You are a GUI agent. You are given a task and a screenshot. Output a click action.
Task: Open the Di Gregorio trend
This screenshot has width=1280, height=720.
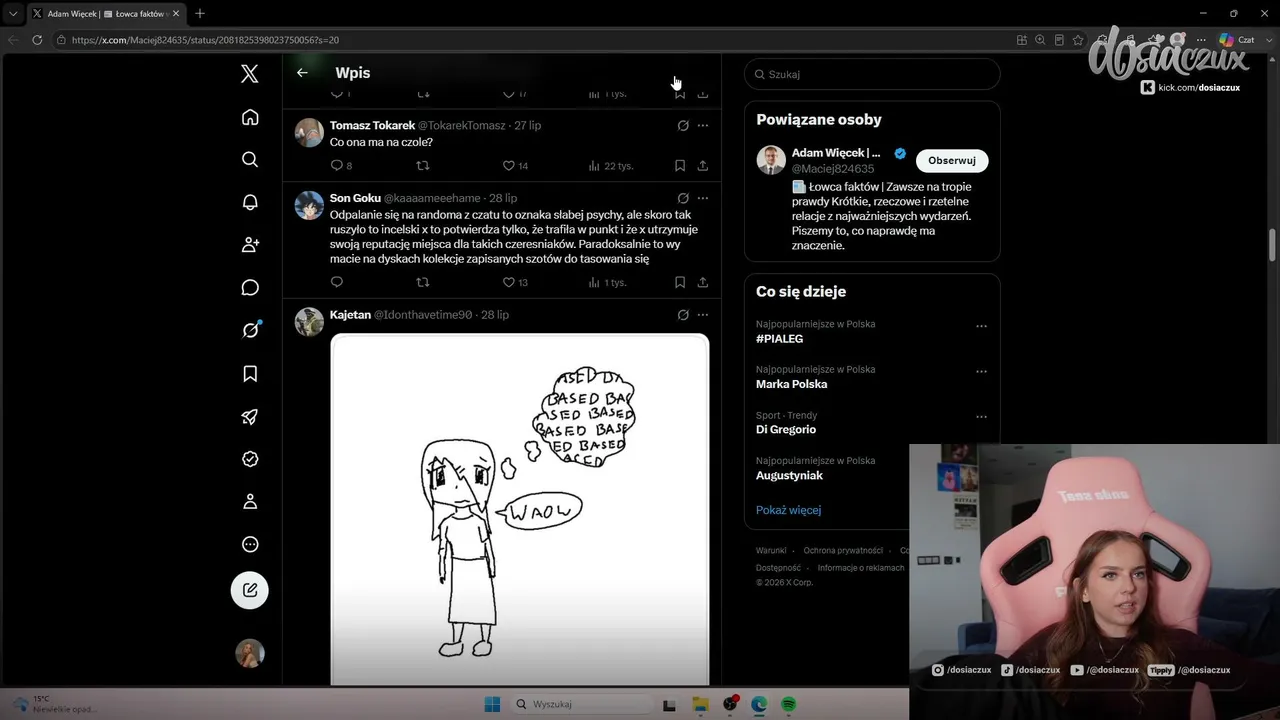pos(786,430)
